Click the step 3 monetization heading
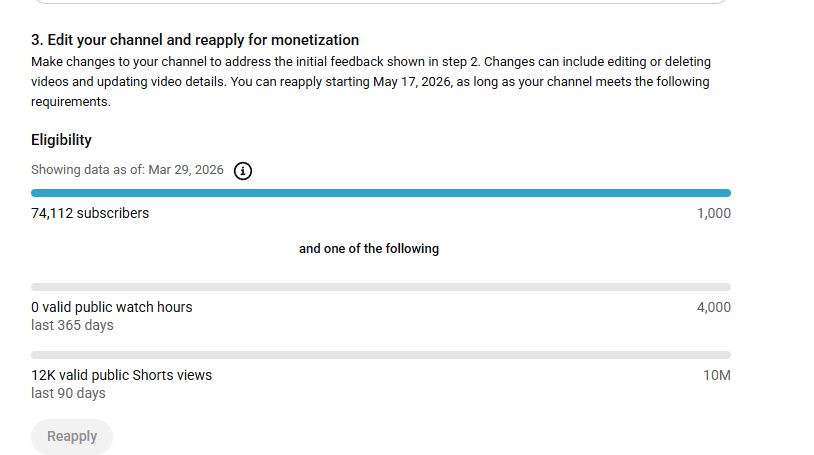Viewport: 814px width, 455px height. click(x=195, y=40)
